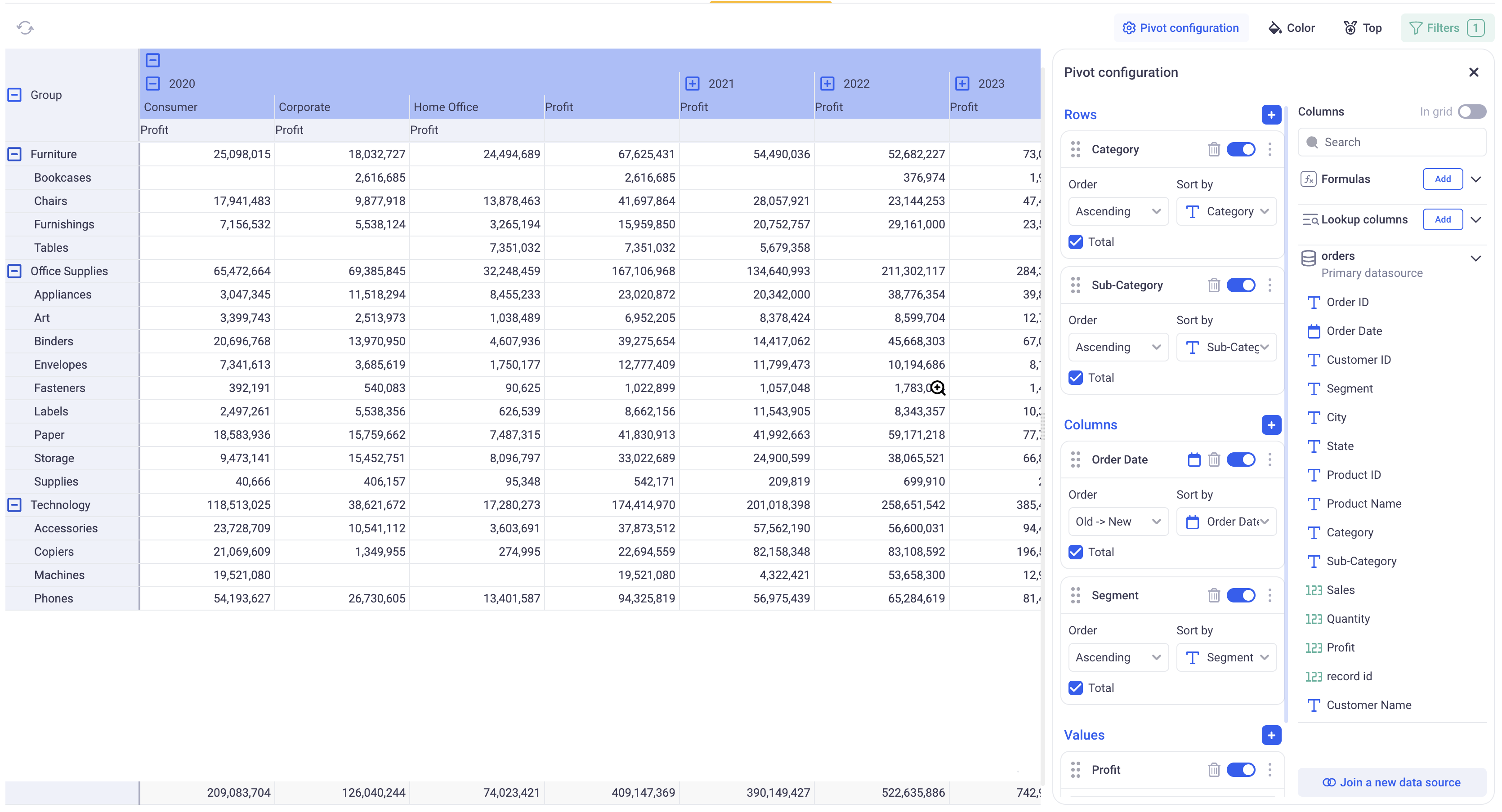Open the Filters tab

[x=1446, y=28]
